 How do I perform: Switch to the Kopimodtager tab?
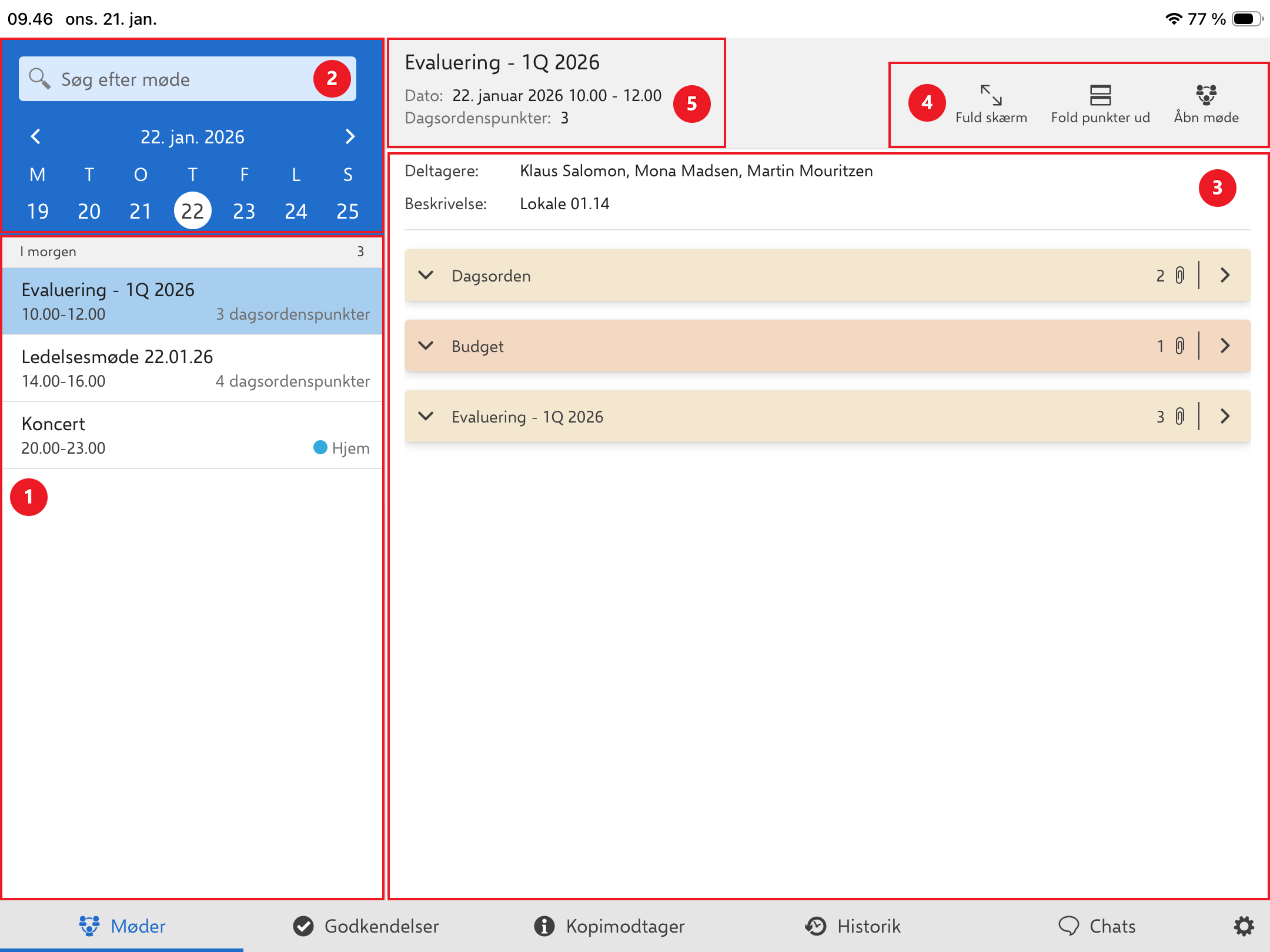tap(609, 926)
